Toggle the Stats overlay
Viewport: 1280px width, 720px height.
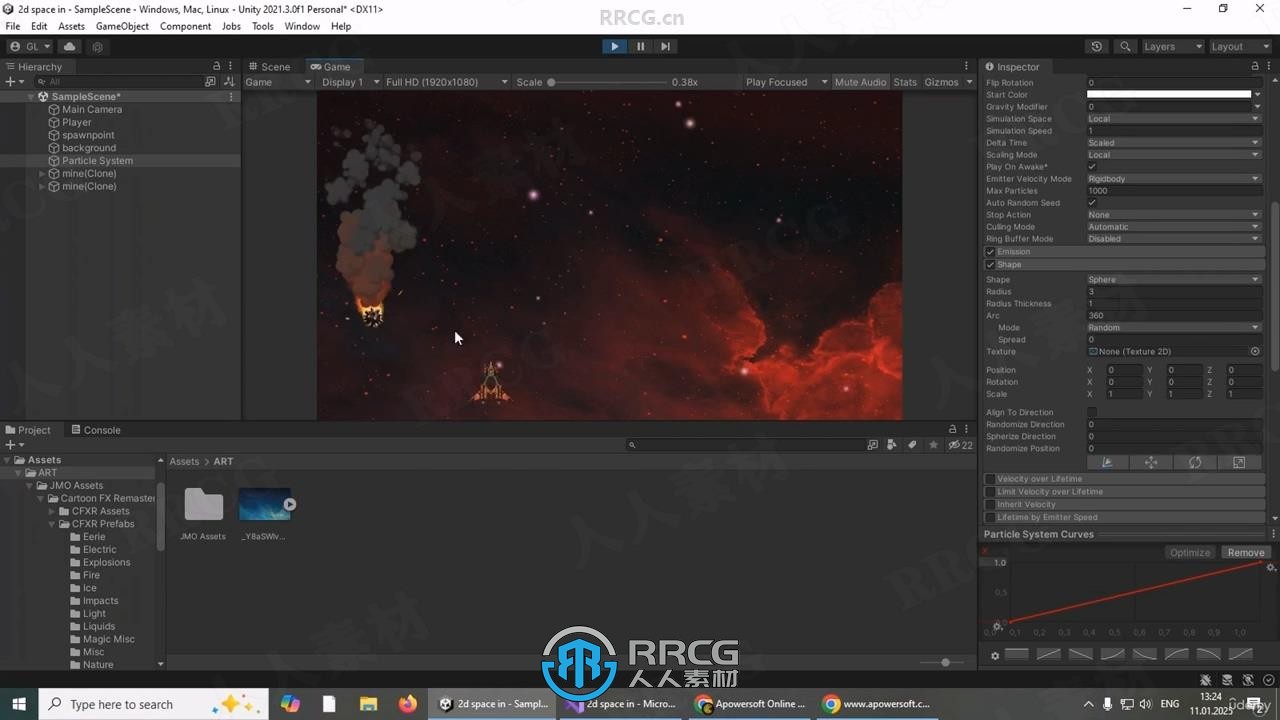click(x=905, y=82)
